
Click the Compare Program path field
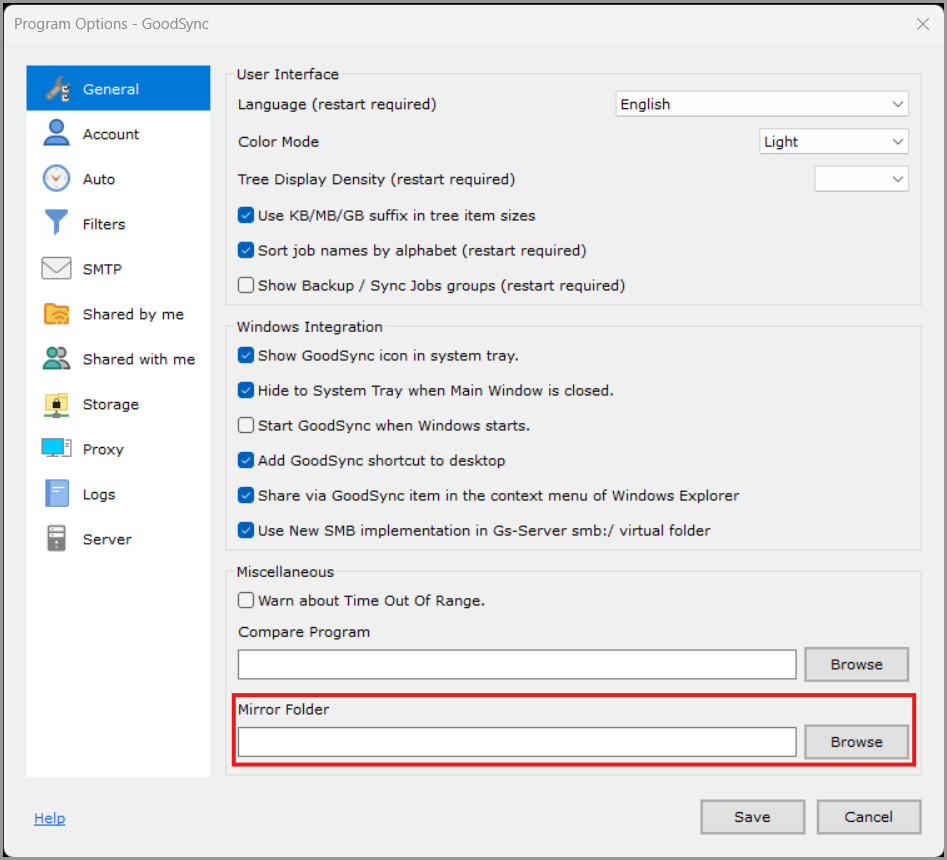[517, 664]
